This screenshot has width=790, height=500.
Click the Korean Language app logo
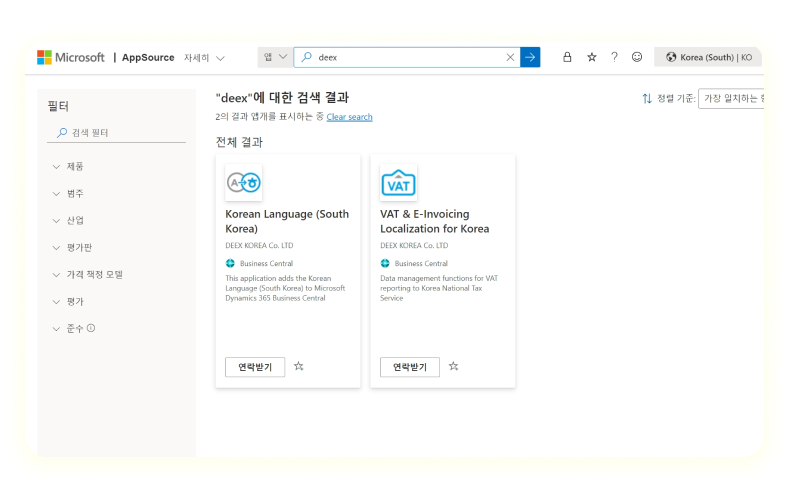click(x=244, y=182)
